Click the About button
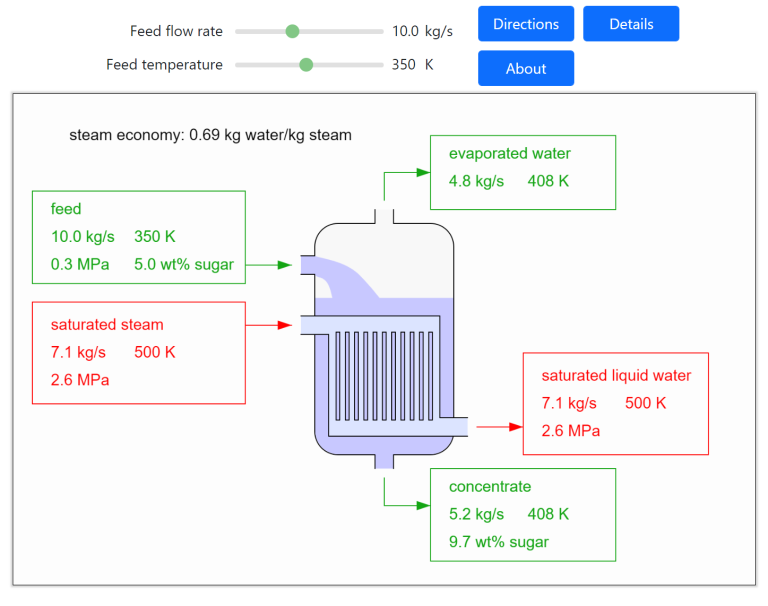 coord(526,68)
